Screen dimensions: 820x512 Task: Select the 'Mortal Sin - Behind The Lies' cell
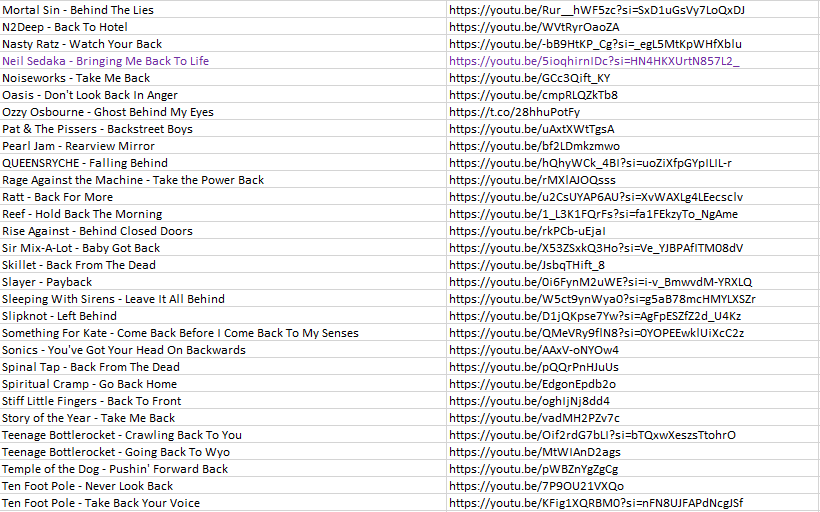coord(223,9)
